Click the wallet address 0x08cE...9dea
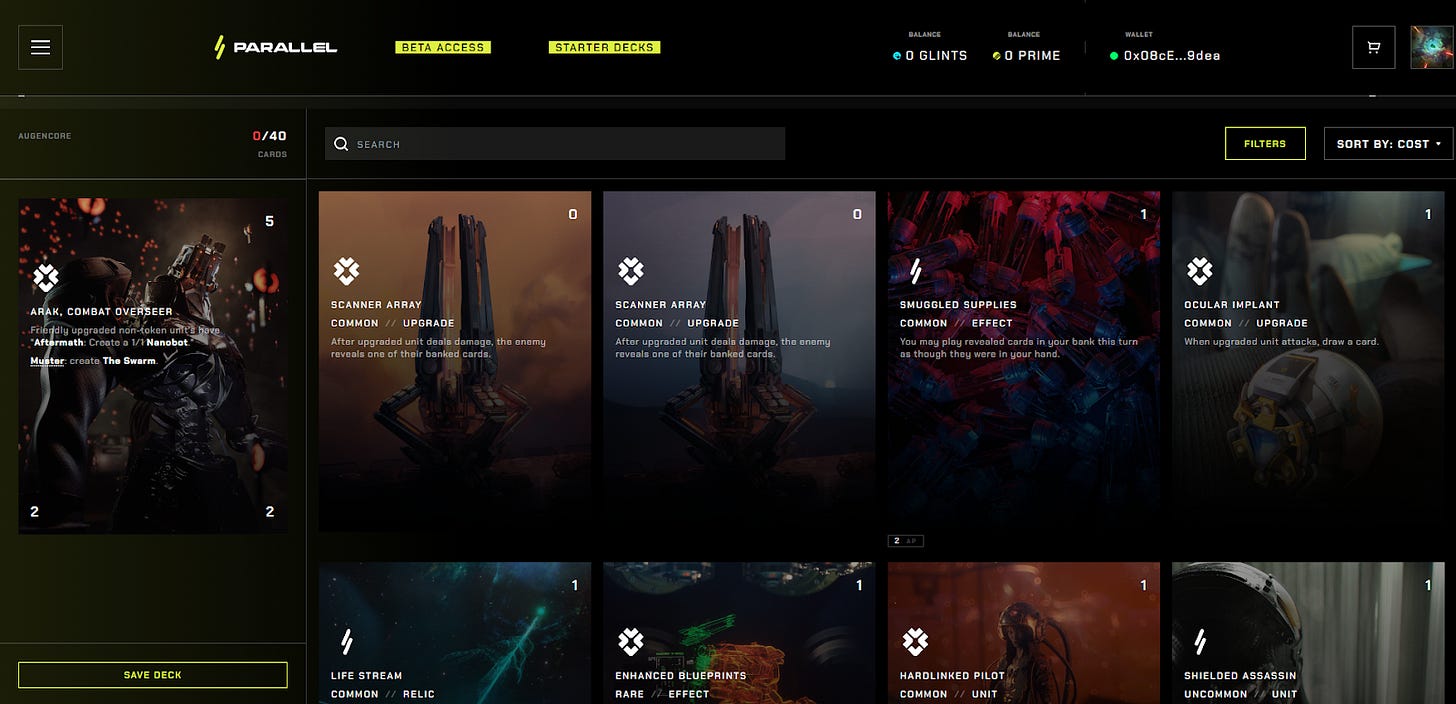 click(x=1172, y=56)
